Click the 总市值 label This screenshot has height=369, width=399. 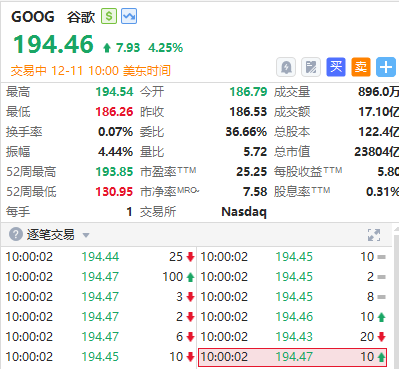[x=292, y=152]
